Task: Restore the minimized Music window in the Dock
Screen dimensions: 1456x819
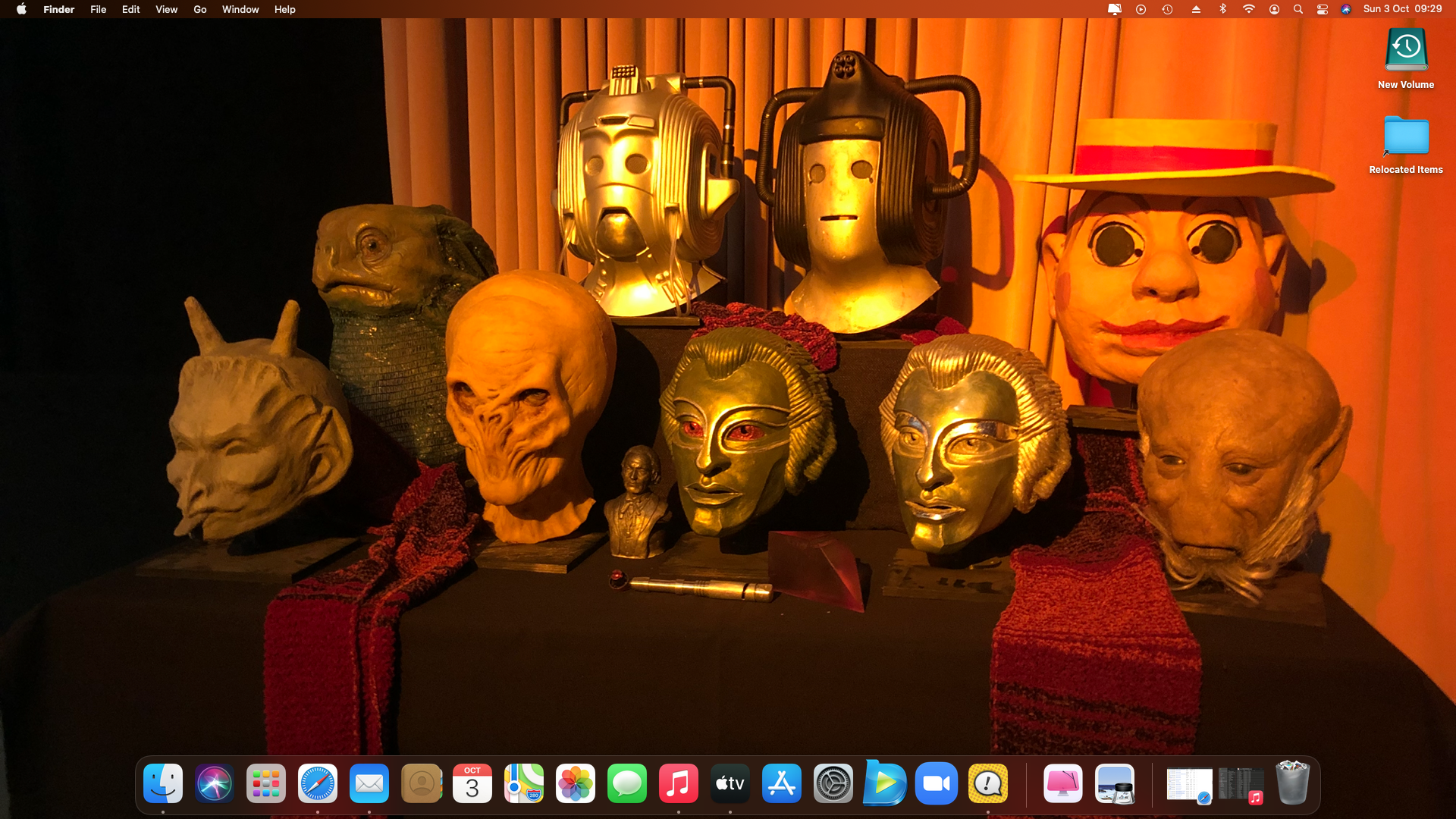Action: 1241,785
